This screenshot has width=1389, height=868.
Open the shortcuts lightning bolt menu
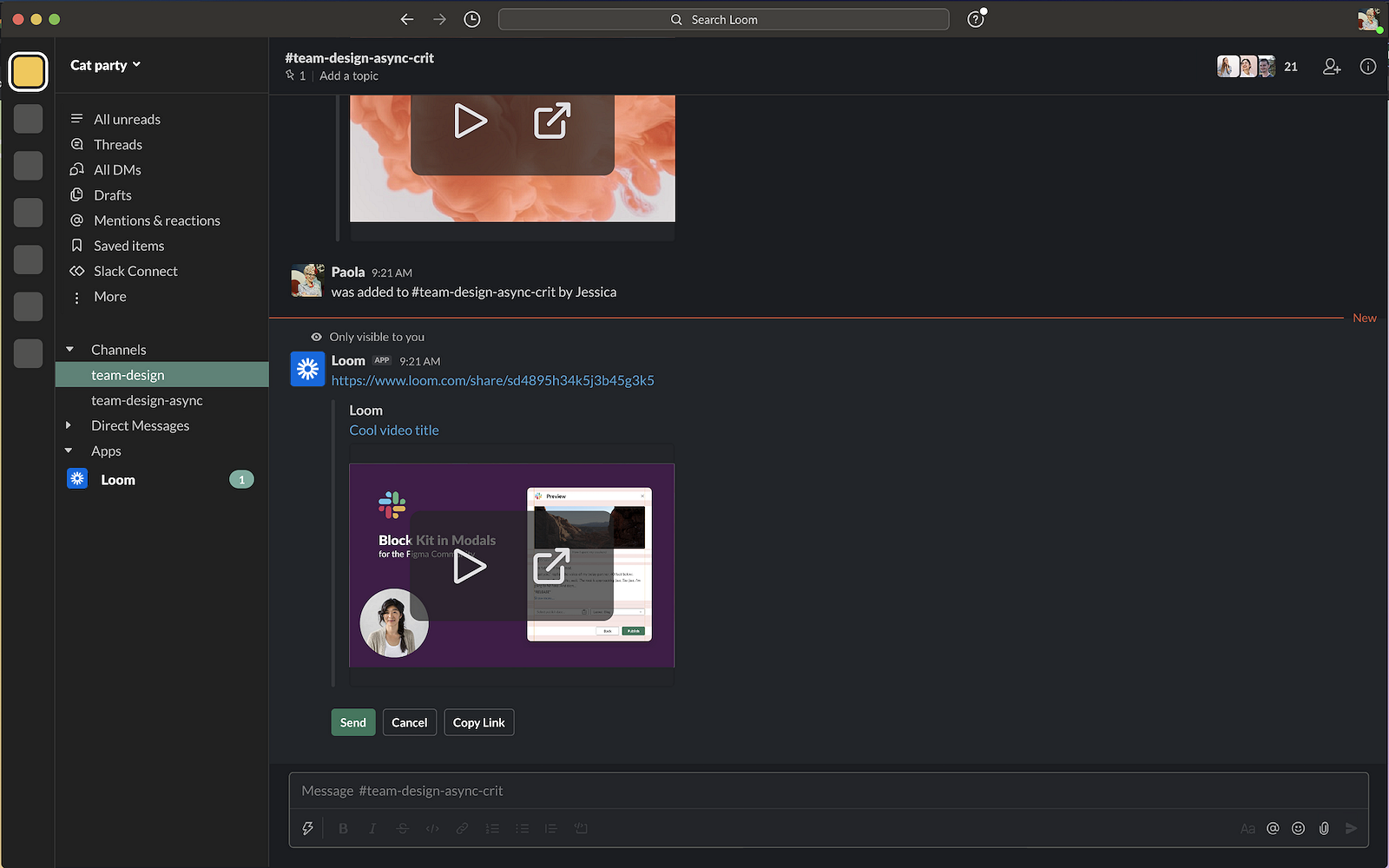(x=307, y=828)
